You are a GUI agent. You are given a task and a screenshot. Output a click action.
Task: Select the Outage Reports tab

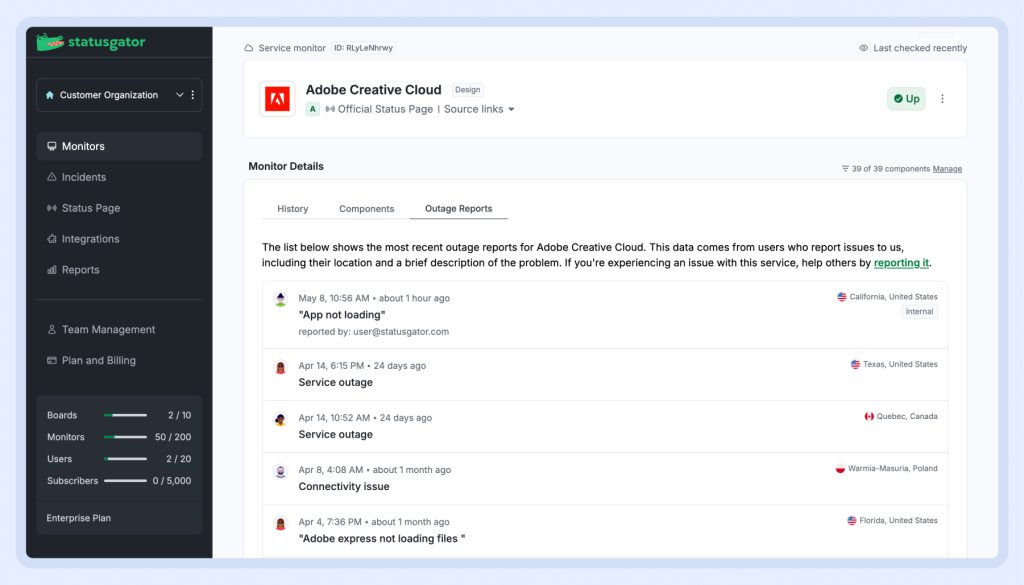coord(458,209)
